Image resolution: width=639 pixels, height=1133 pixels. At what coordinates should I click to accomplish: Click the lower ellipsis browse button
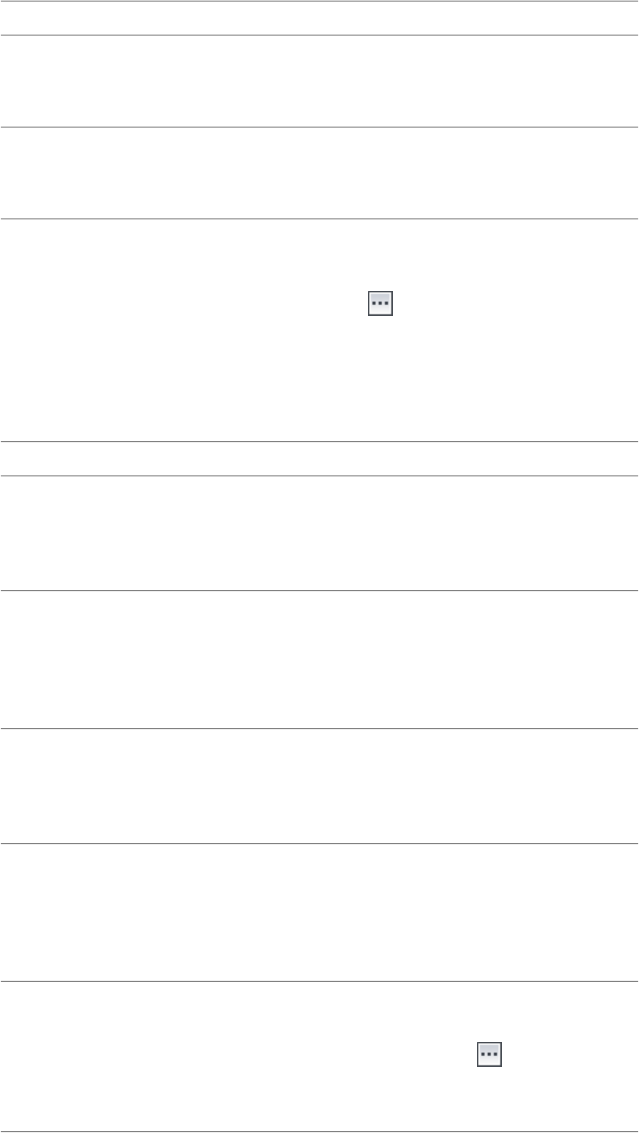tap(489, 1054)
